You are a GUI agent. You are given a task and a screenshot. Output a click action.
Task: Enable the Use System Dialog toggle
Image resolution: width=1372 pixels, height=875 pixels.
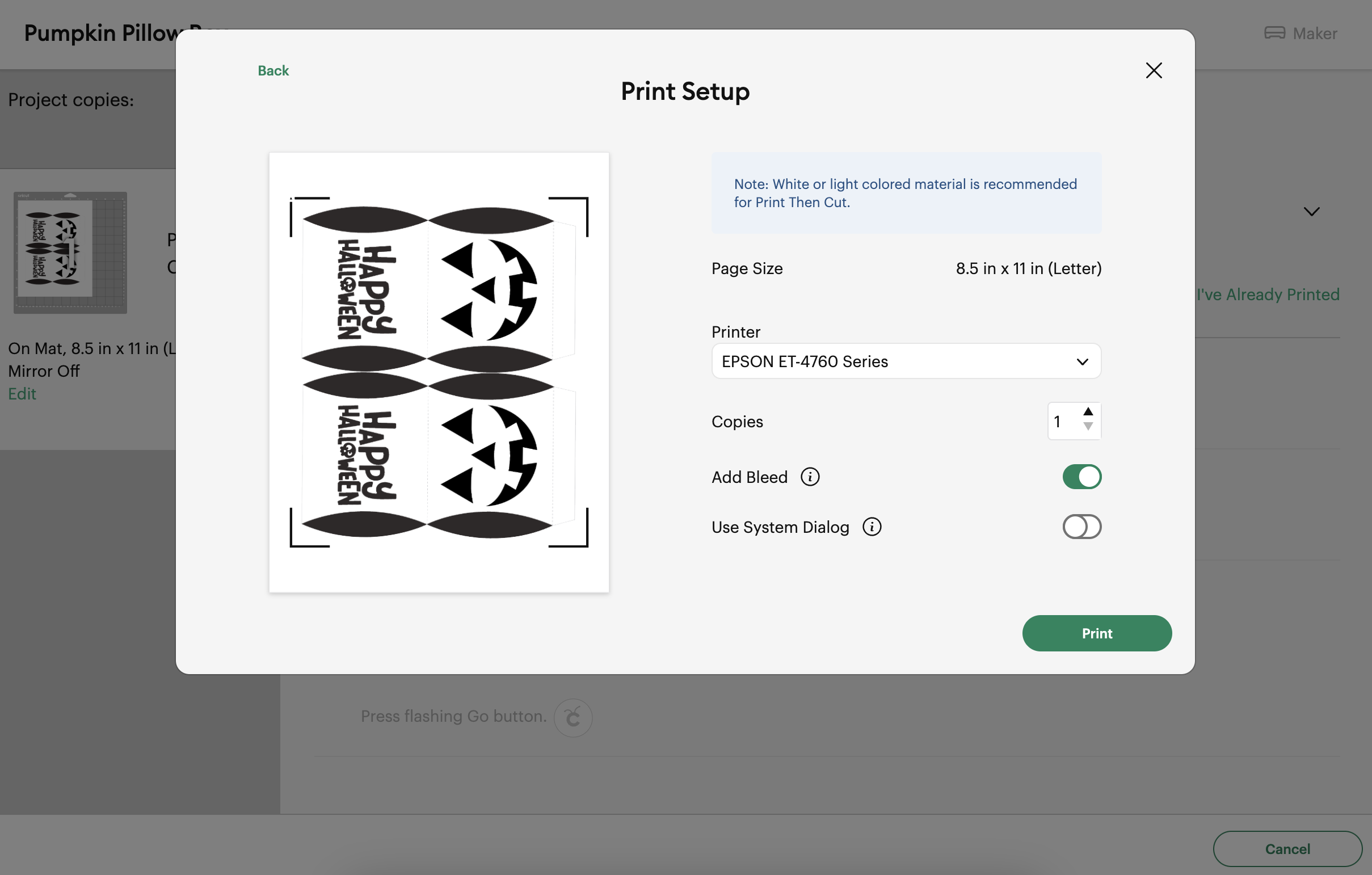coord(1081,527)
